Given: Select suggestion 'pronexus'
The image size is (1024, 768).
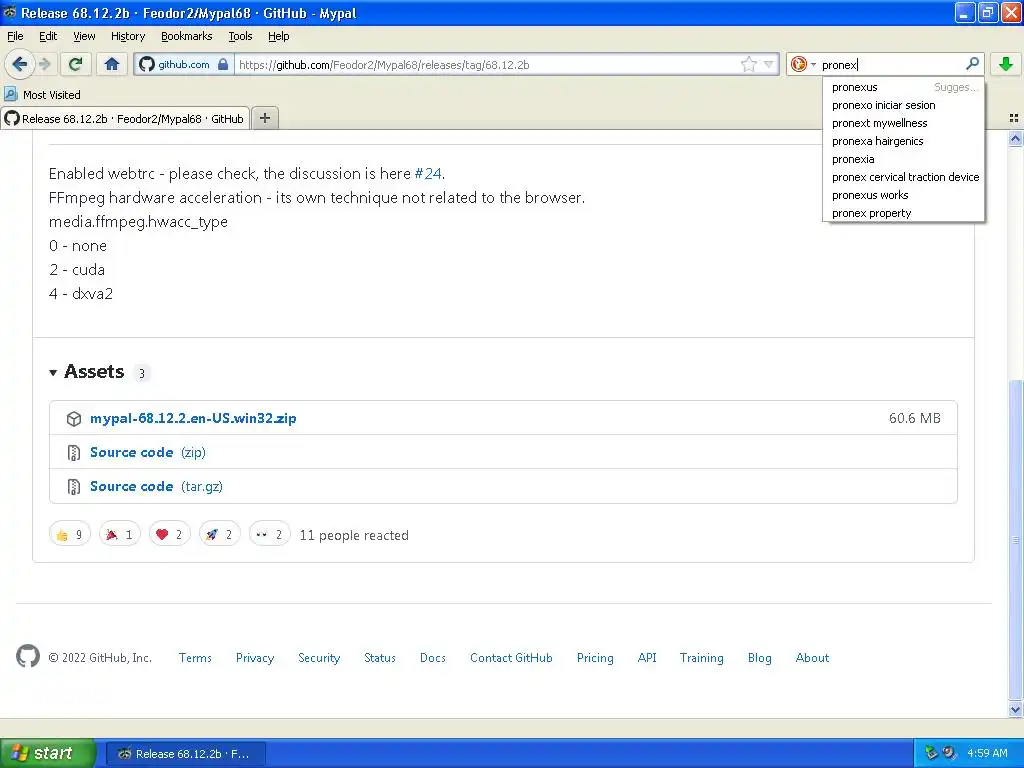Looking at the screenshot, I should (x=904, y=87).
